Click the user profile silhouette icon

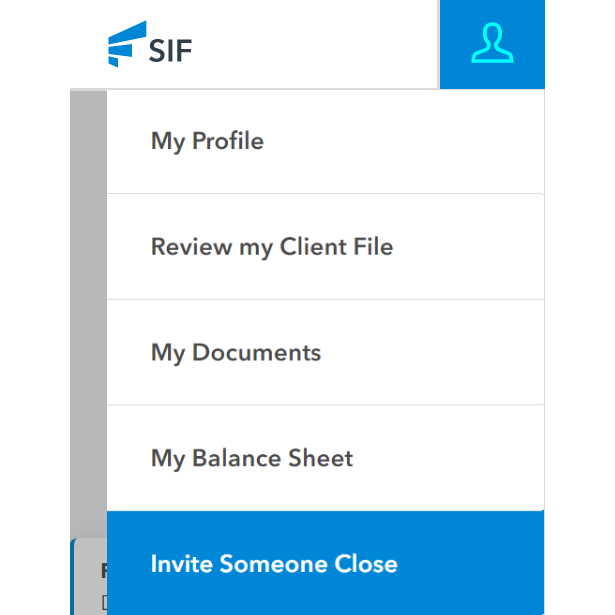pyautogui.click(x=492, y=43)
